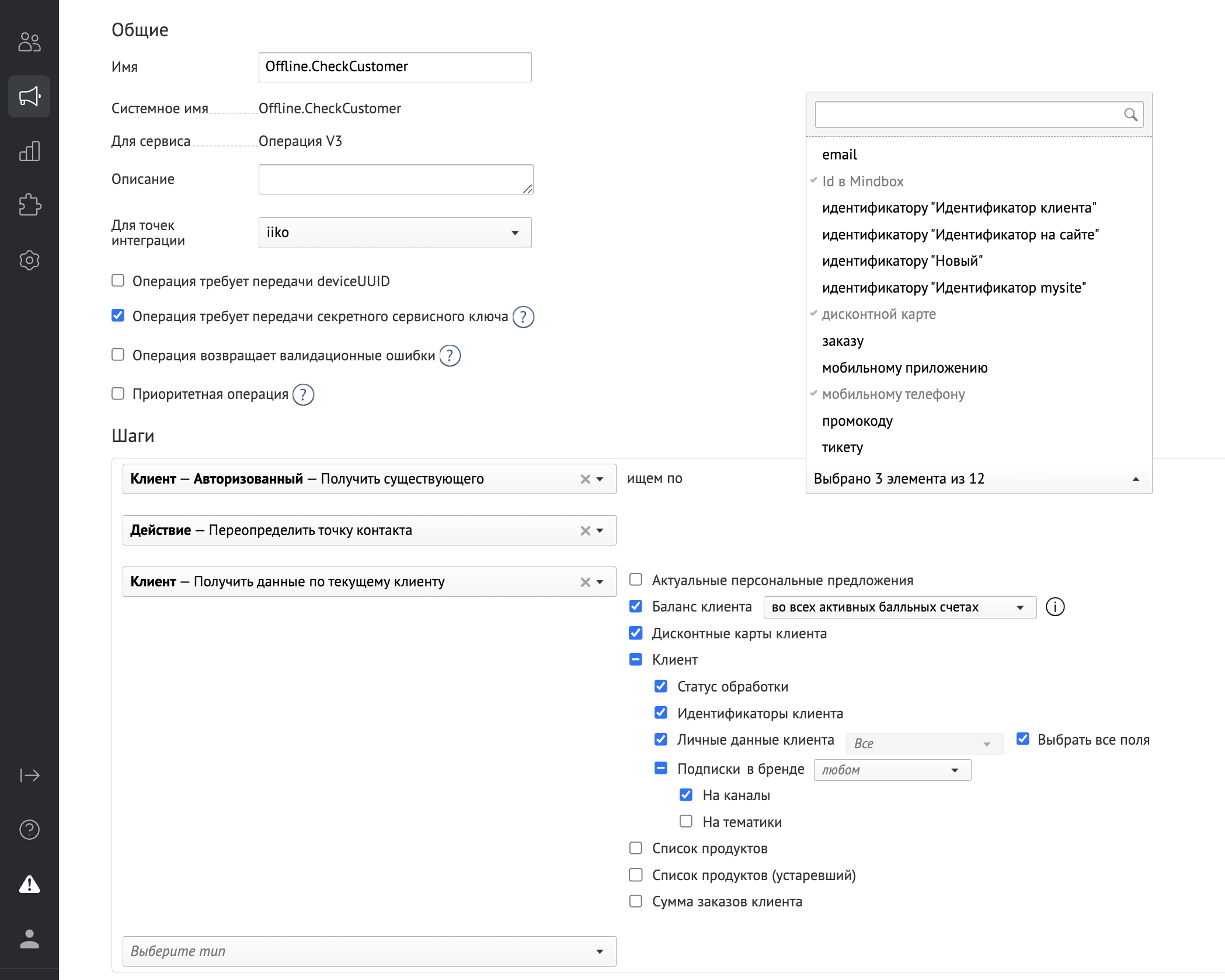1225x980 pixels.
Task: Uncheck 'На каналы' subscription checkbox
Action: (686, 795)
